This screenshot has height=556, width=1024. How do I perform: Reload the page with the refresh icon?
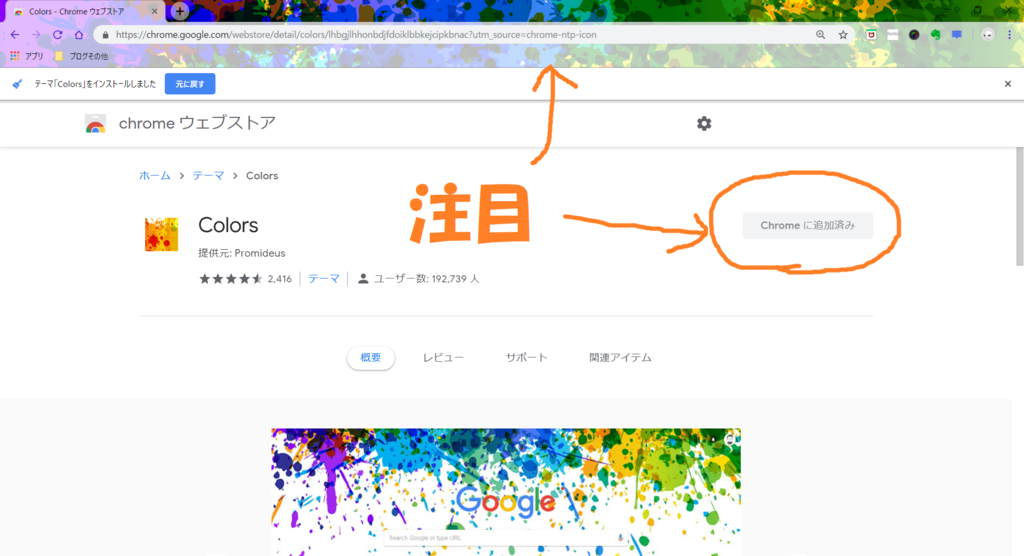[x=57, y=35]
